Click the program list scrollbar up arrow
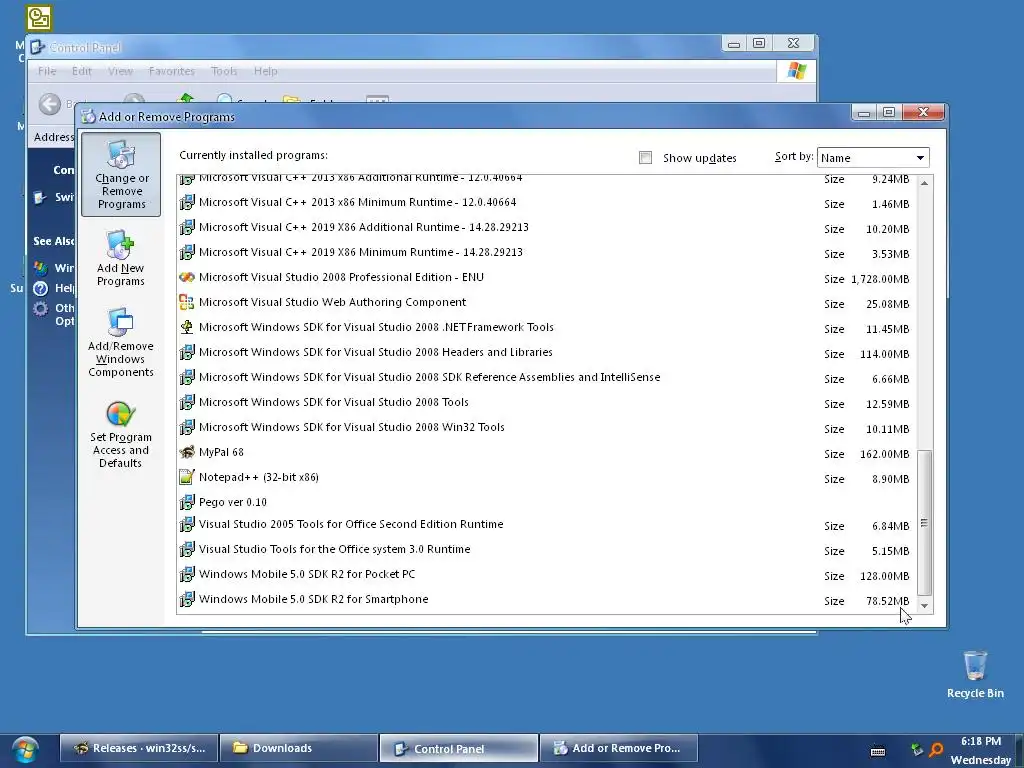This screenshot has width=1024, height=768. (924, 183)
